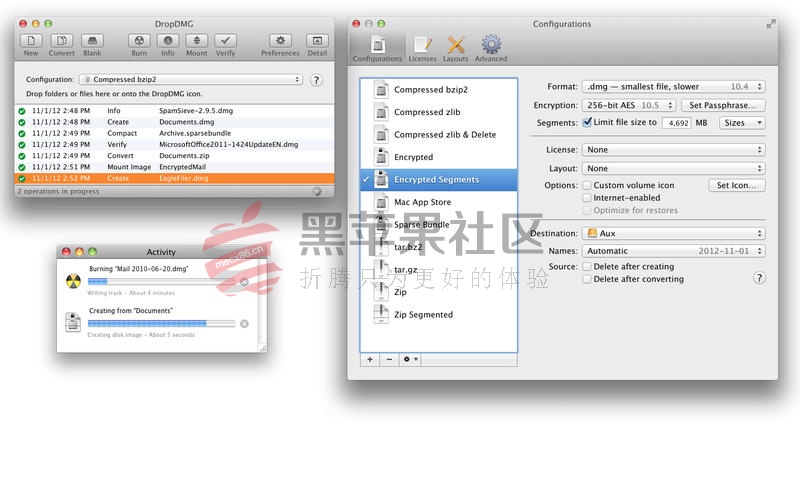Click the minus button to remove a configuration
This screenshot has width=800, height=500.
[389, 360]
